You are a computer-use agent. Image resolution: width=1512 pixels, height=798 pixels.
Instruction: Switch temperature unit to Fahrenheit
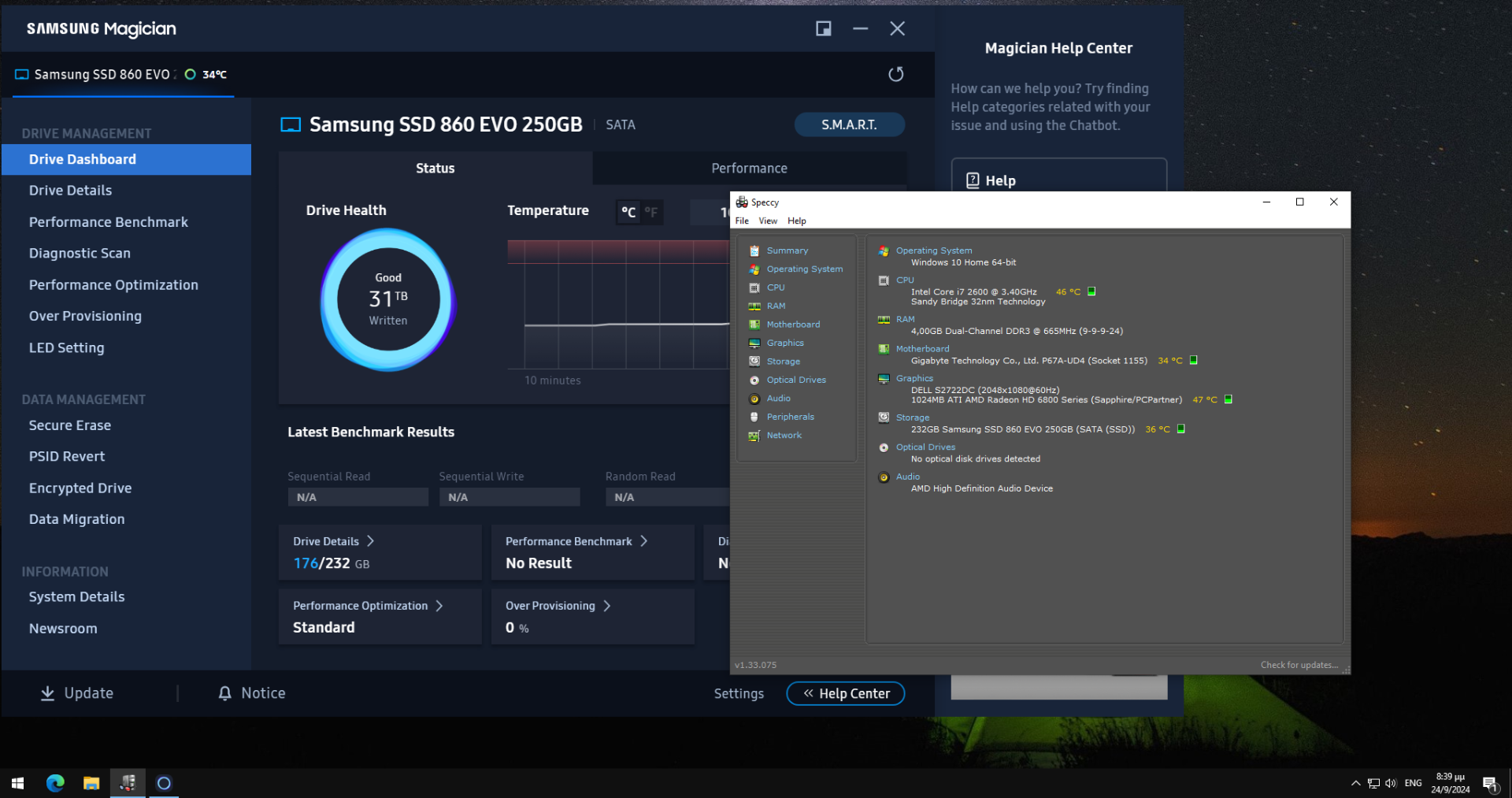651,212
